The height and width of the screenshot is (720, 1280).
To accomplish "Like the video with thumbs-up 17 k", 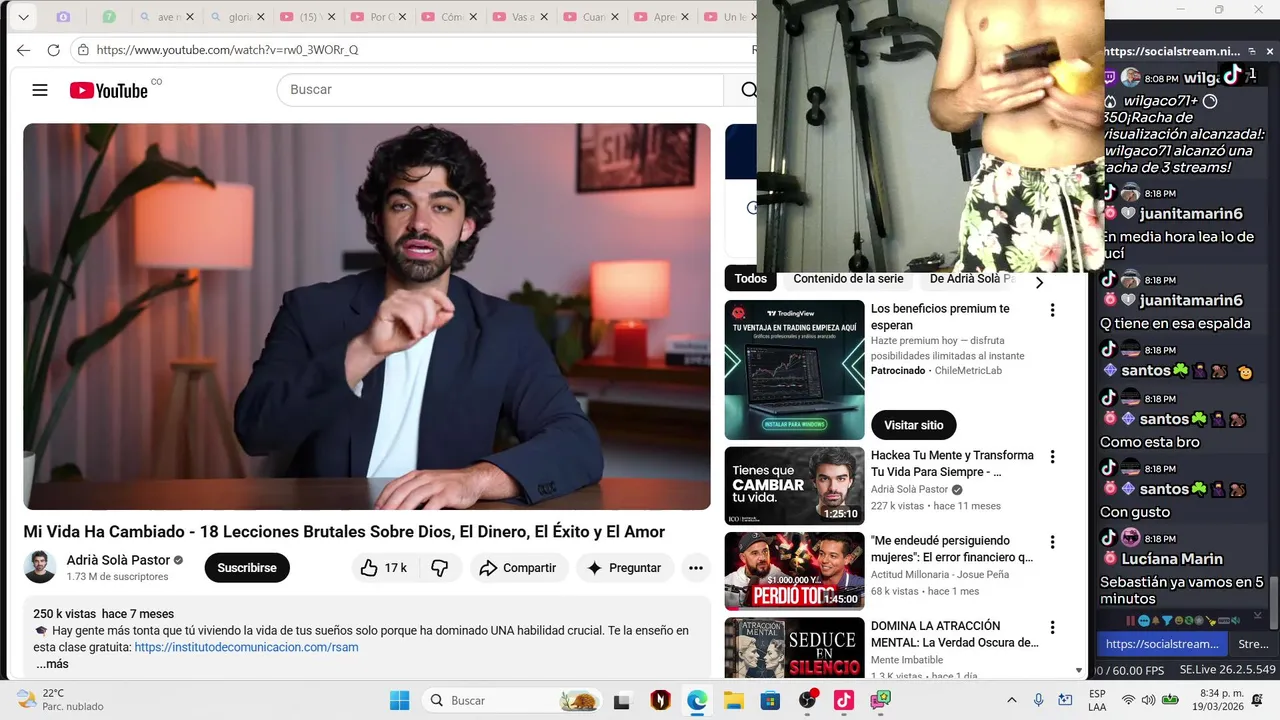I will 383,568.
